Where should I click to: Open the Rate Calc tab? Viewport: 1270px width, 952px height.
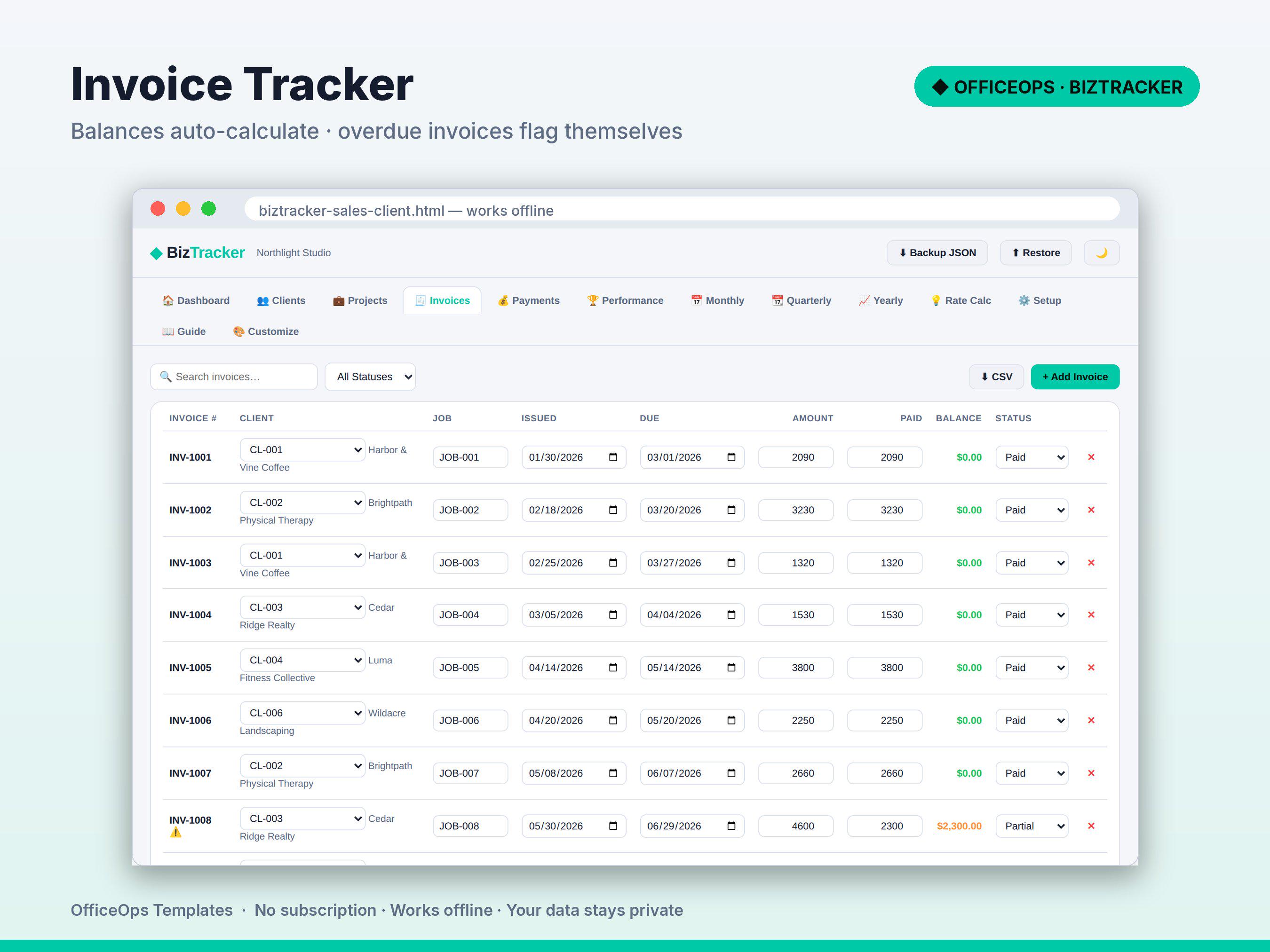tap(960, 301)
